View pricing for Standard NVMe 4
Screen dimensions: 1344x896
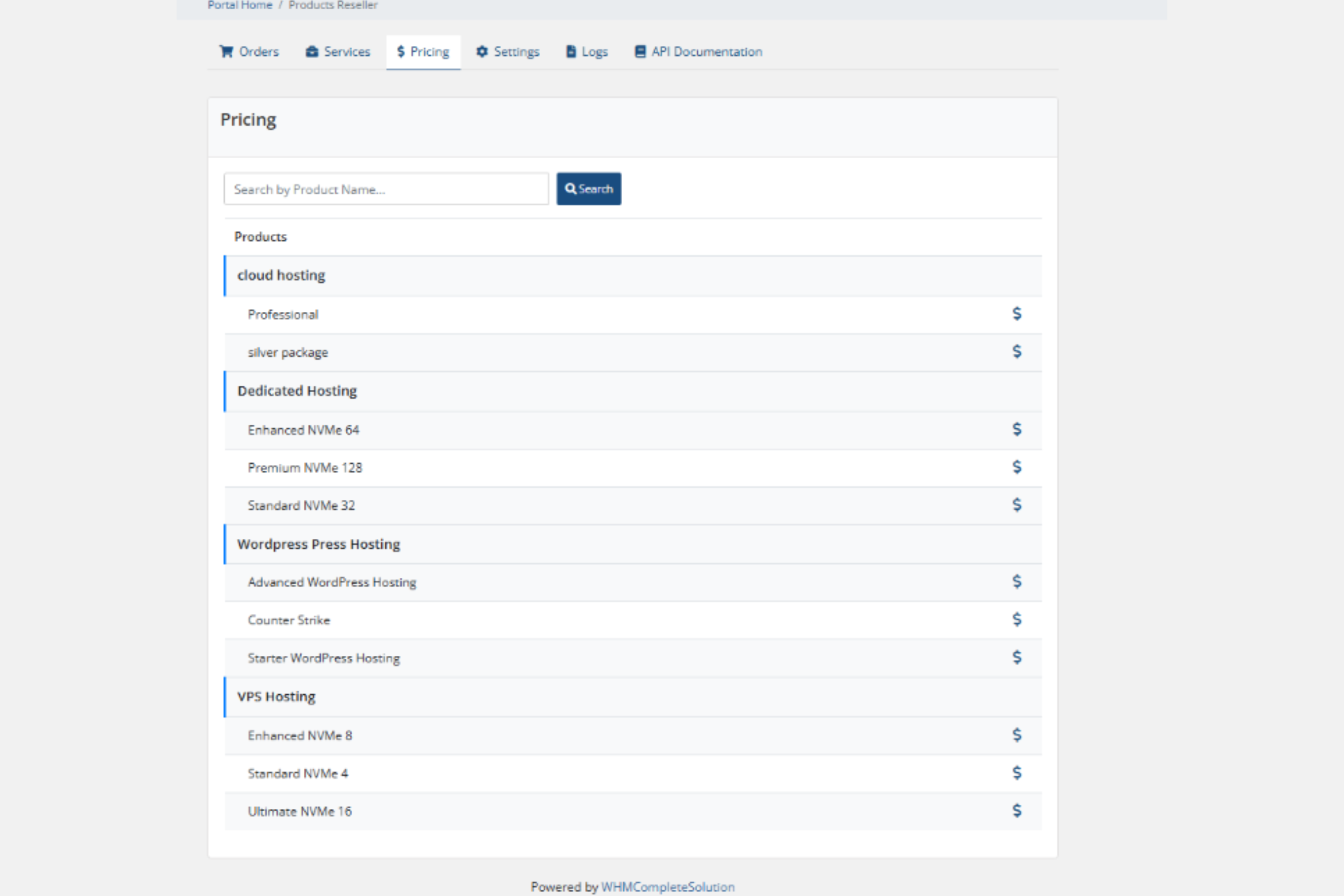[x=1016, y=773]
